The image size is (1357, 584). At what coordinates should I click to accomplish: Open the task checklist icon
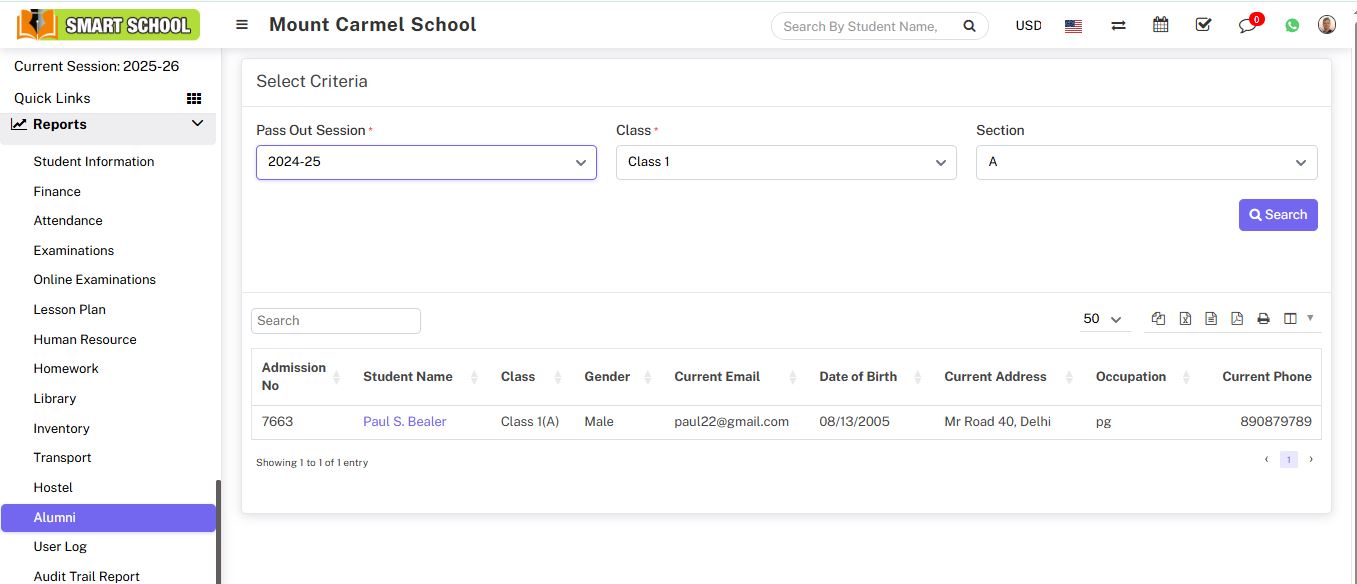(x=1203, y=25)
